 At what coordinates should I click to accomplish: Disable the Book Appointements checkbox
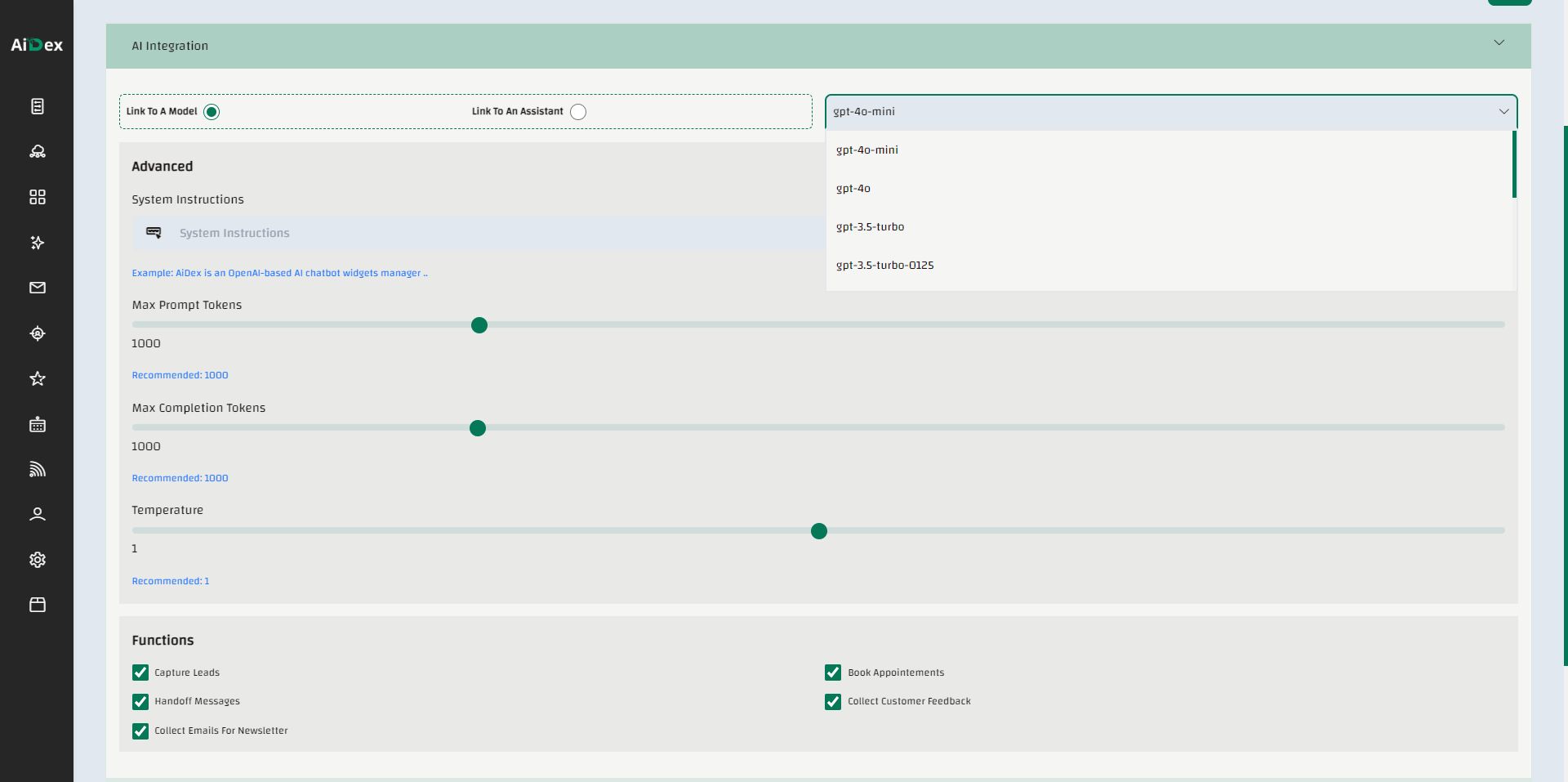pos(833,673)
